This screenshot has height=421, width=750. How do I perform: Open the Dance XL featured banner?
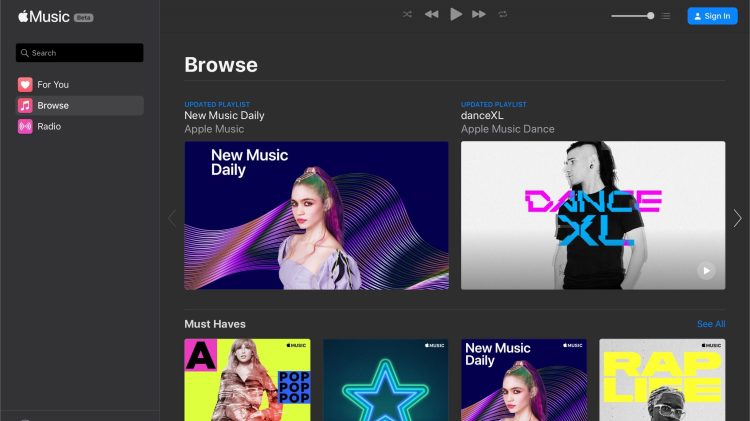tap(593, 215)
